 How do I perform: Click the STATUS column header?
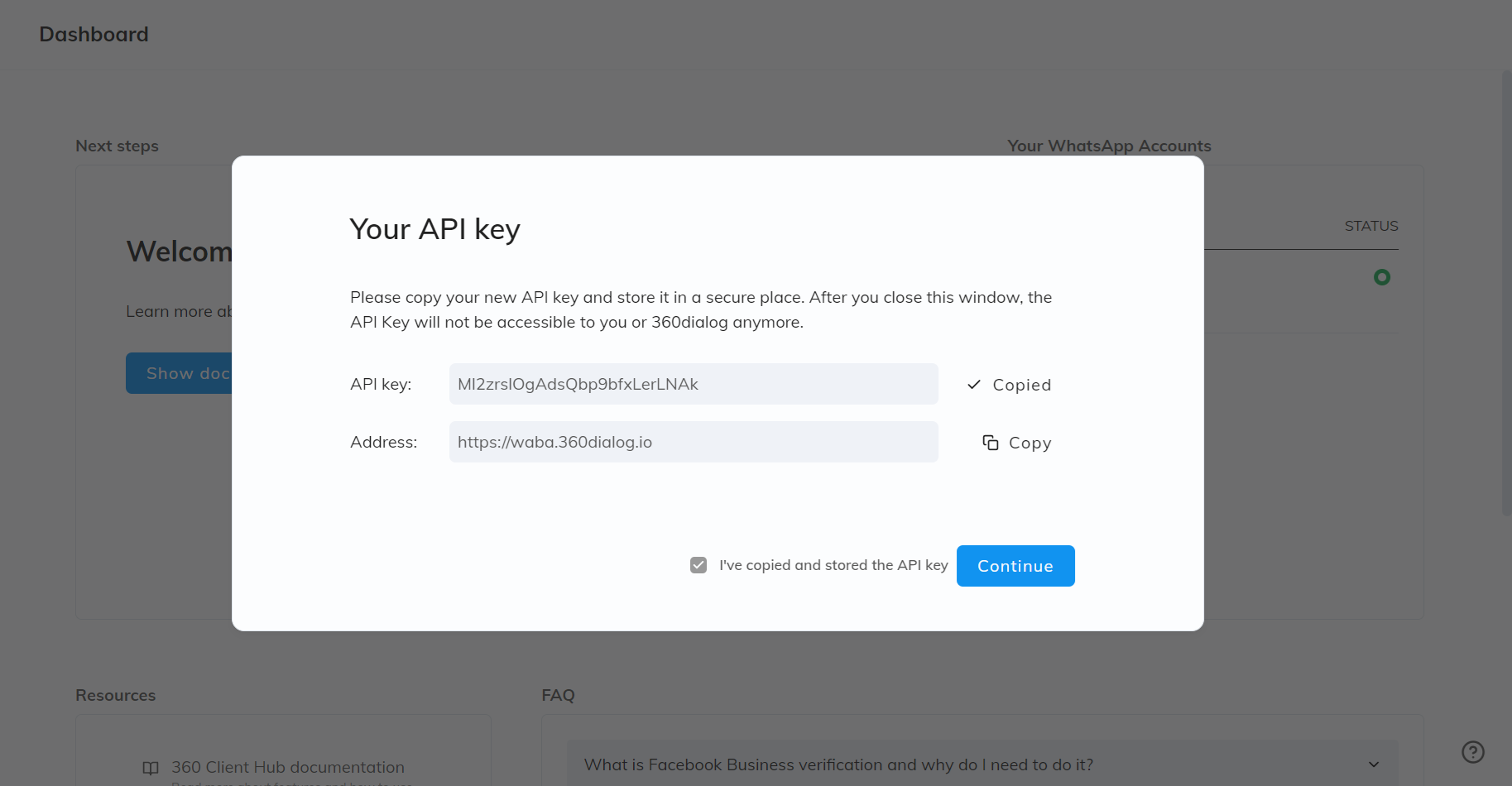tap(1370, 226)
